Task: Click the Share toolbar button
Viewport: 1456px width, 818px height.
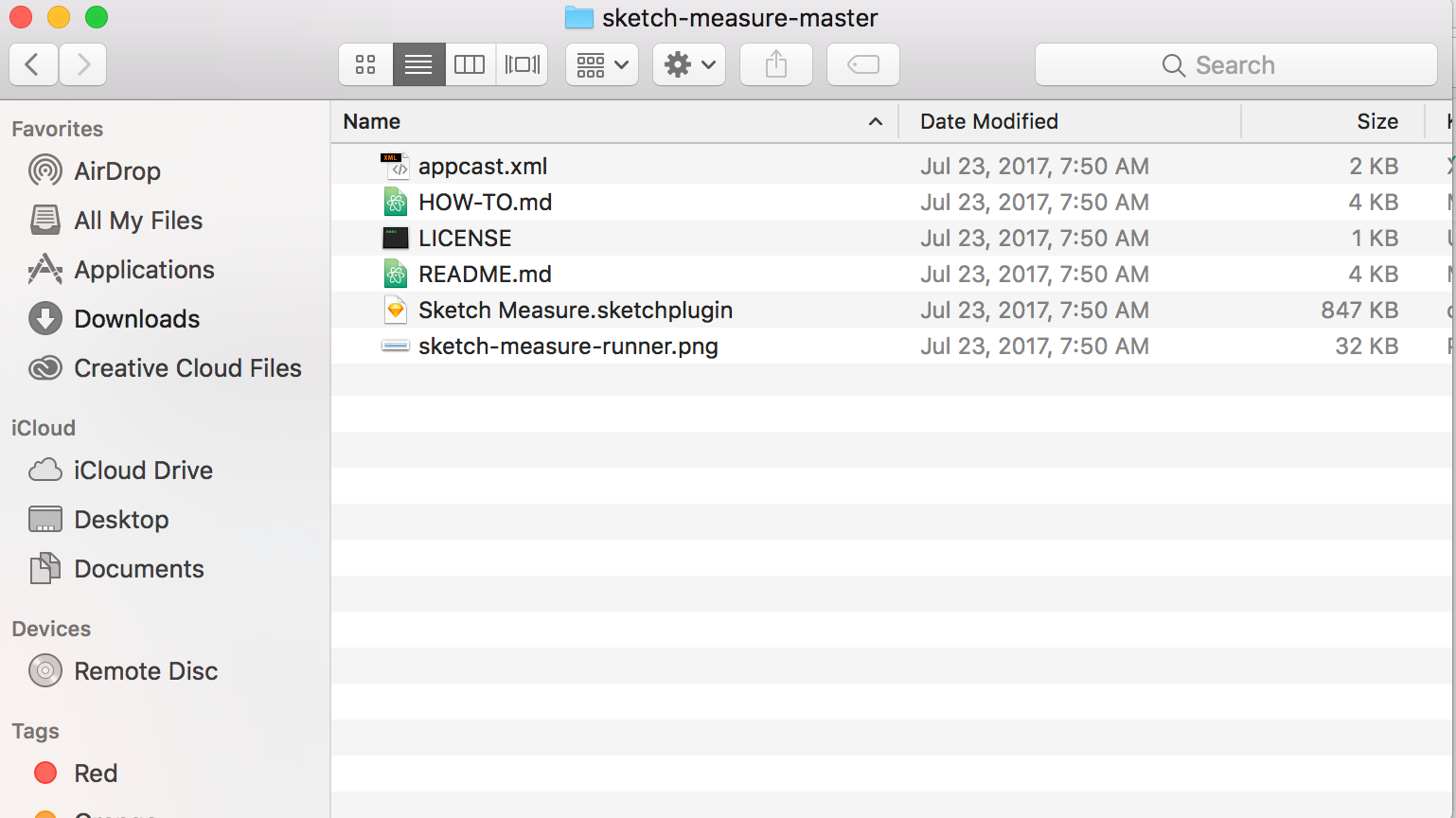Action: click(776, 64)
